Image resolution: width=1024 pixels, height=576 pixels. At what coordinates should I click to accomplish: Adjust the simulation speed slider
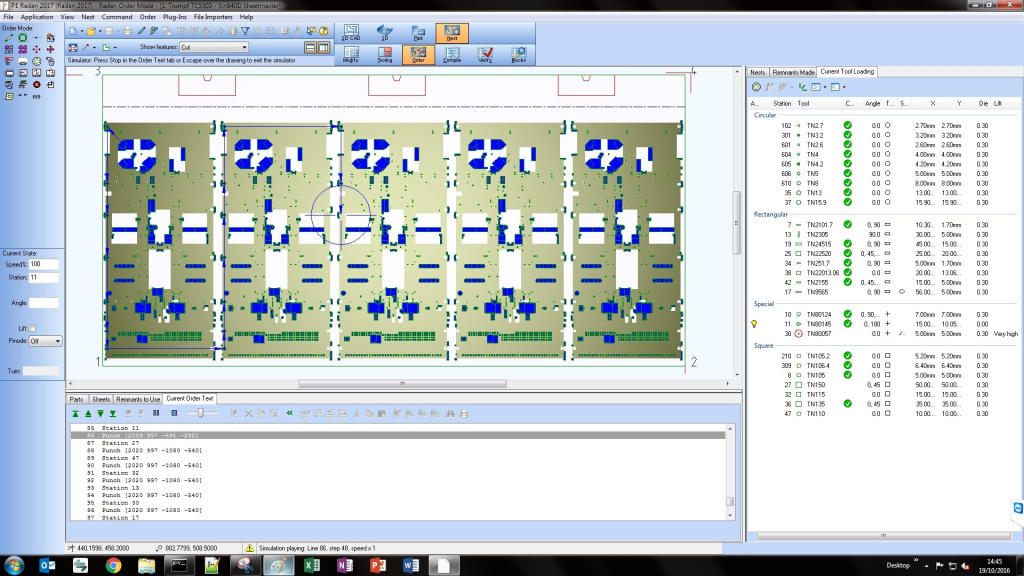click(201, 413)
